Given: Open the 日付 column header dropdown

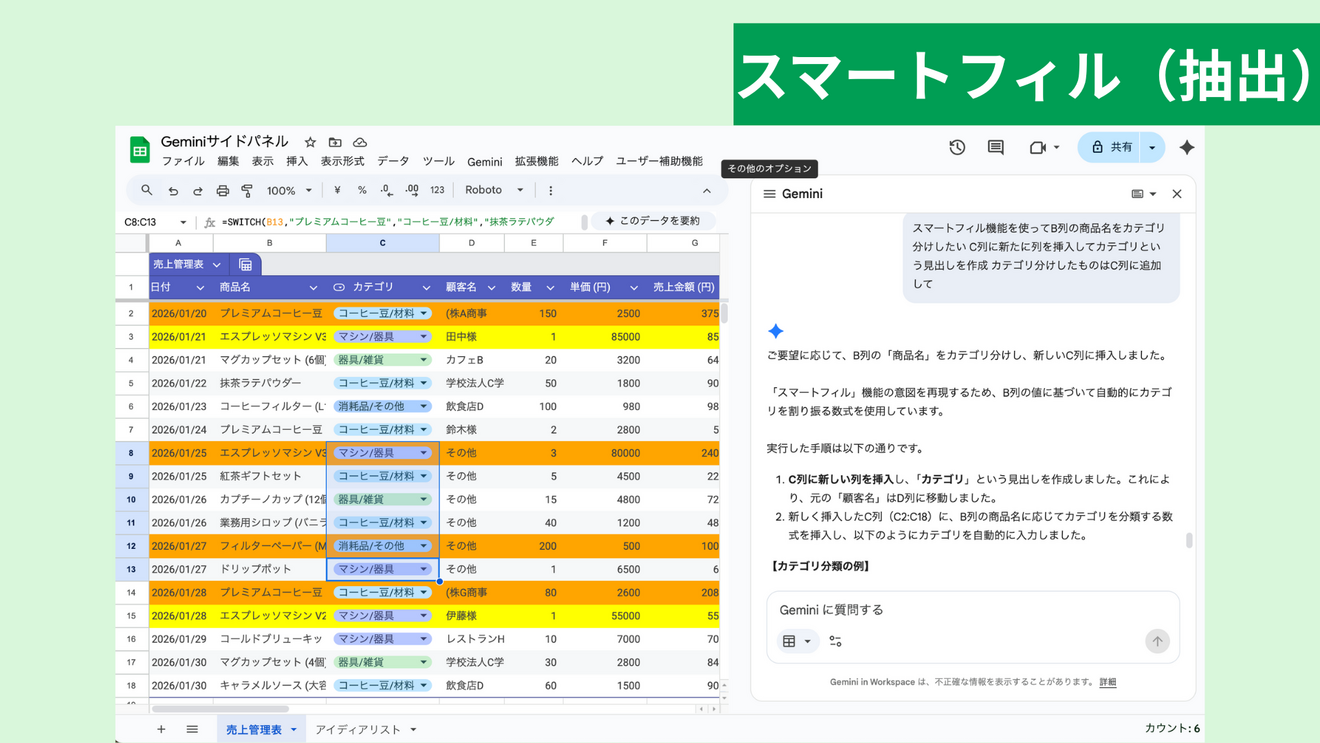Looking at the screenshot, I should point(200,288).
